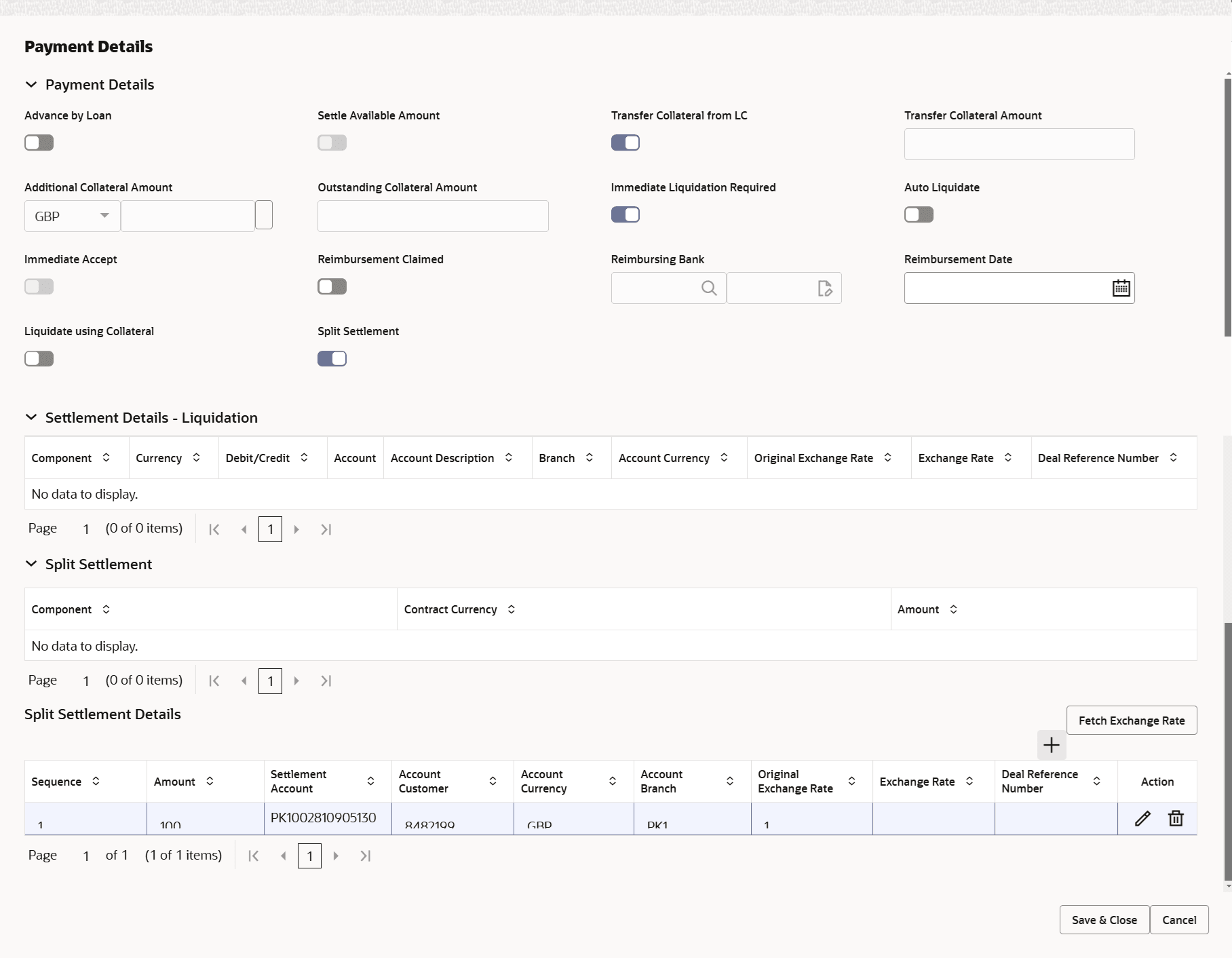
Task: Collapse the Split Settlement section
Action: 31,564
